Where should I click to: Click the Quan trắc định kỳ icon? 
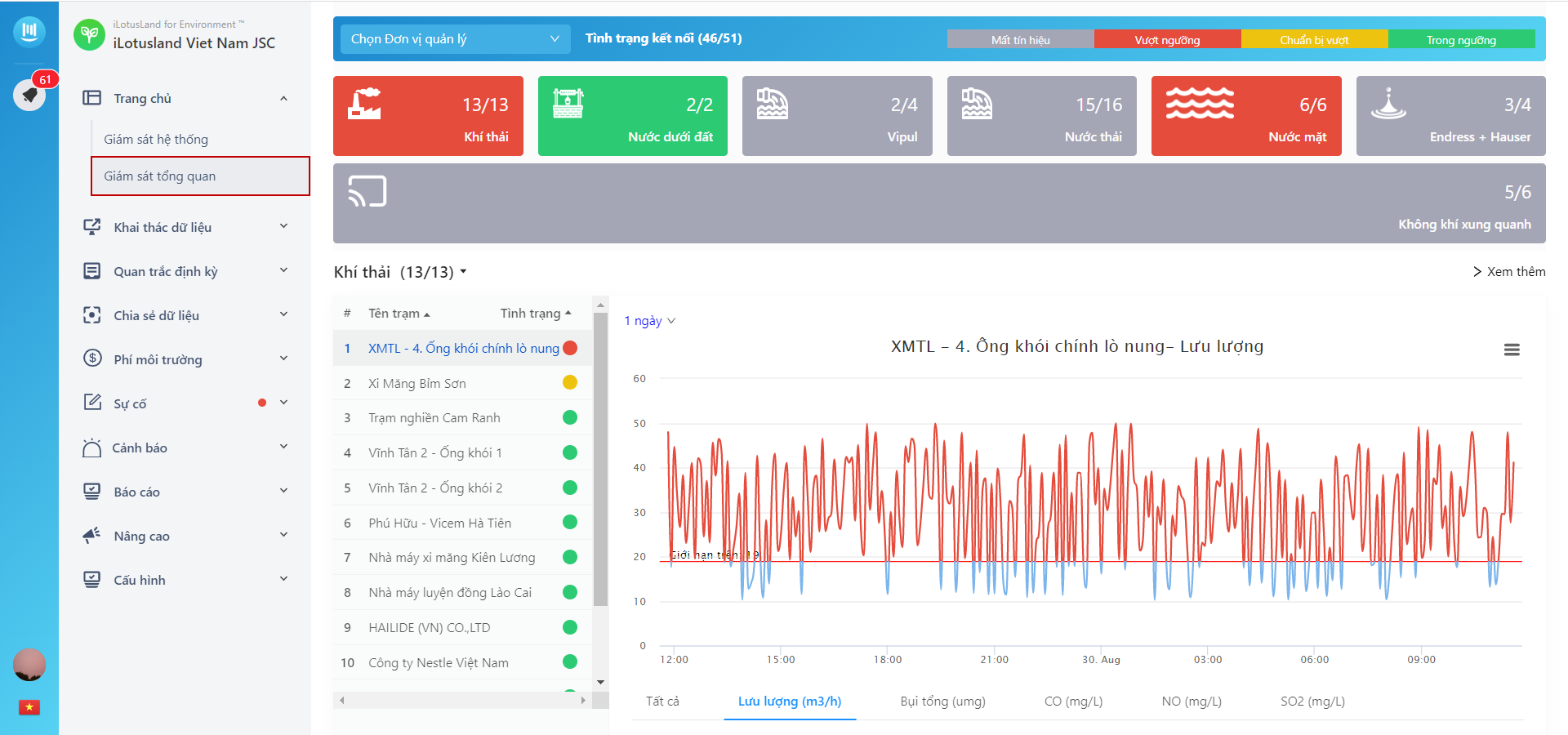click(92, 271)
